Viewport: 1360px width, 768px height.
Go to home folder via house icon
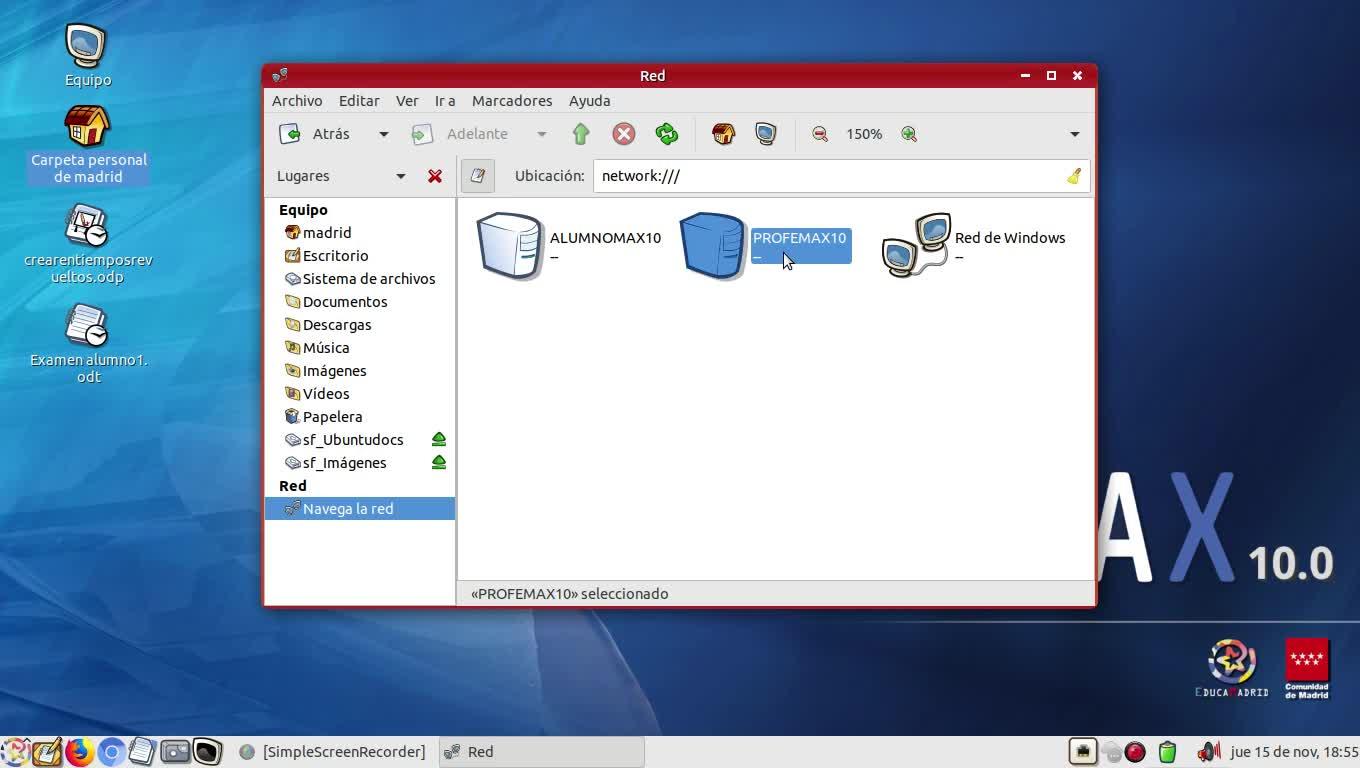(x=723, y=134)
